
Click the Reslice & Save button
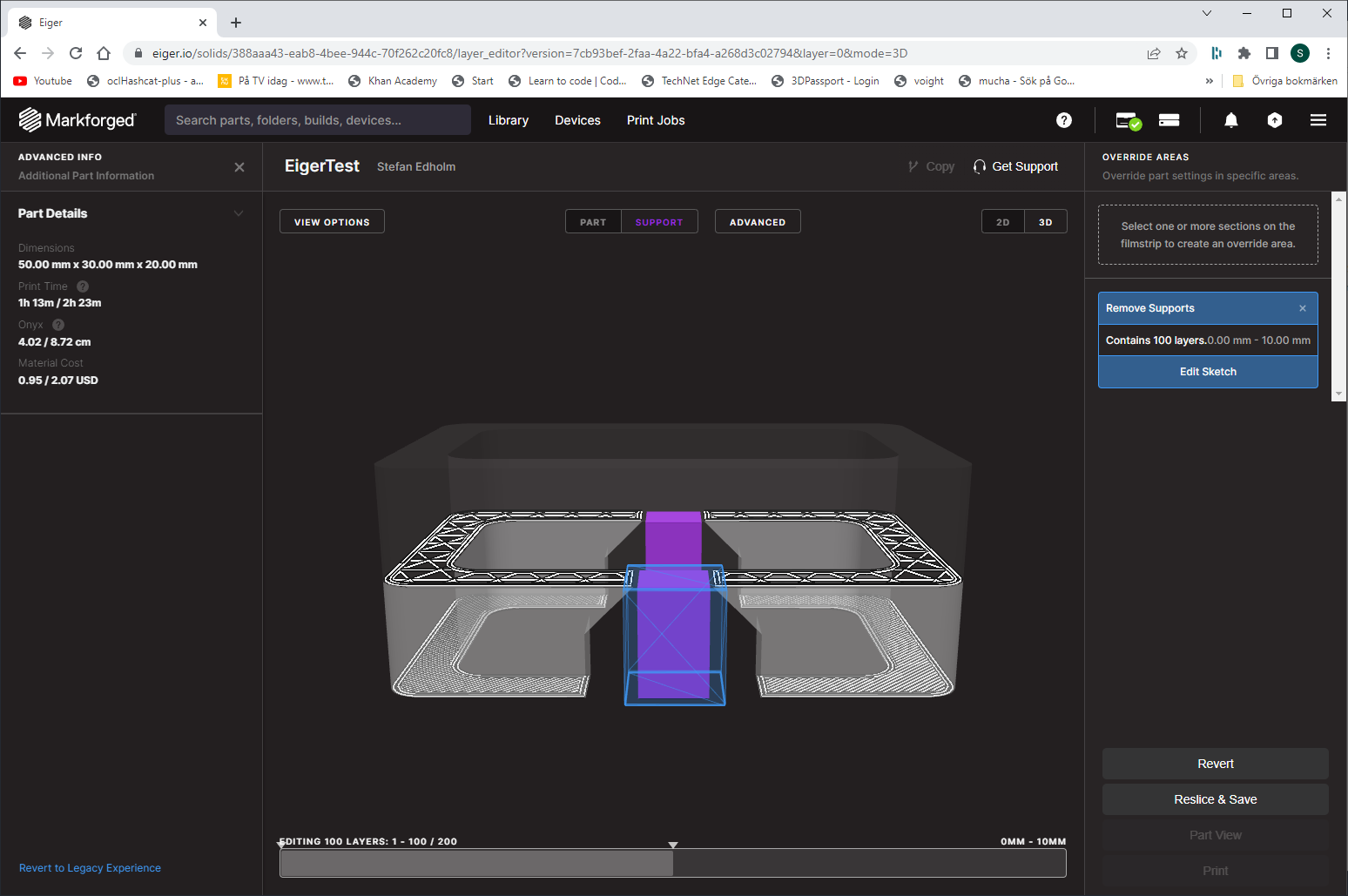tap(1215, 799)
